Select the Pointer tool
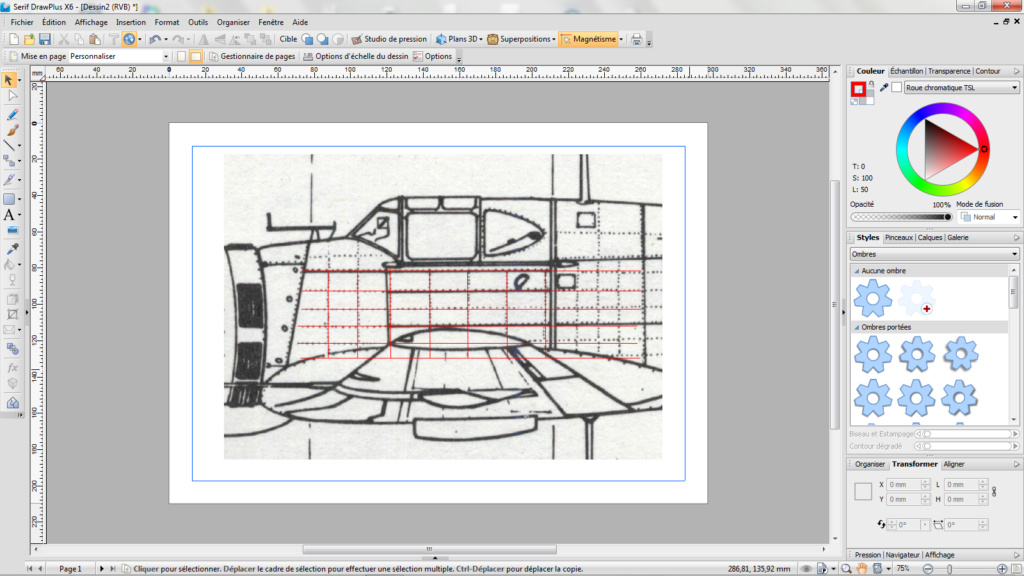Image resolution: width=1024 pixels, height=576 pixels. 9,80
